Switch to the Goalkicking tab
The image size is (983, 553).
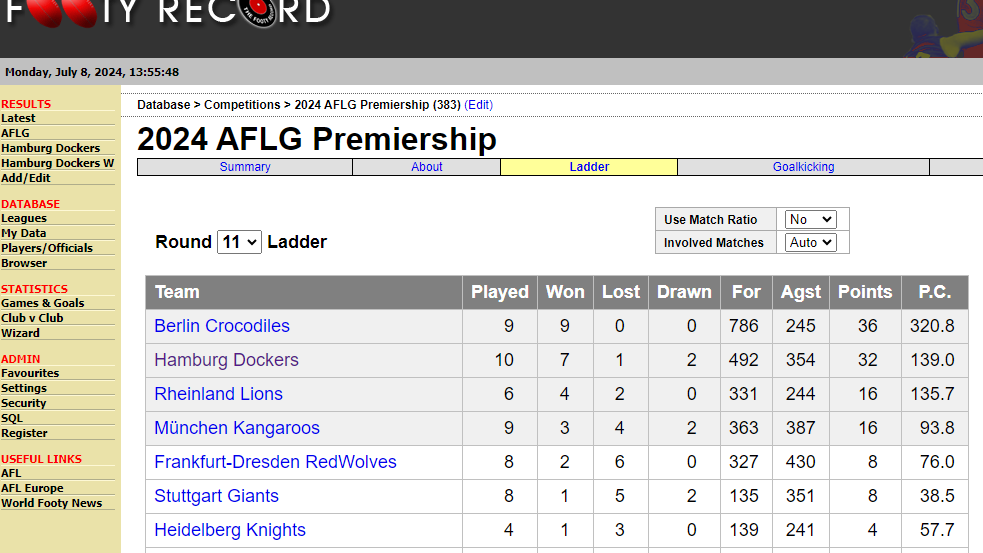pyautogui.click(x=803, y=167)
